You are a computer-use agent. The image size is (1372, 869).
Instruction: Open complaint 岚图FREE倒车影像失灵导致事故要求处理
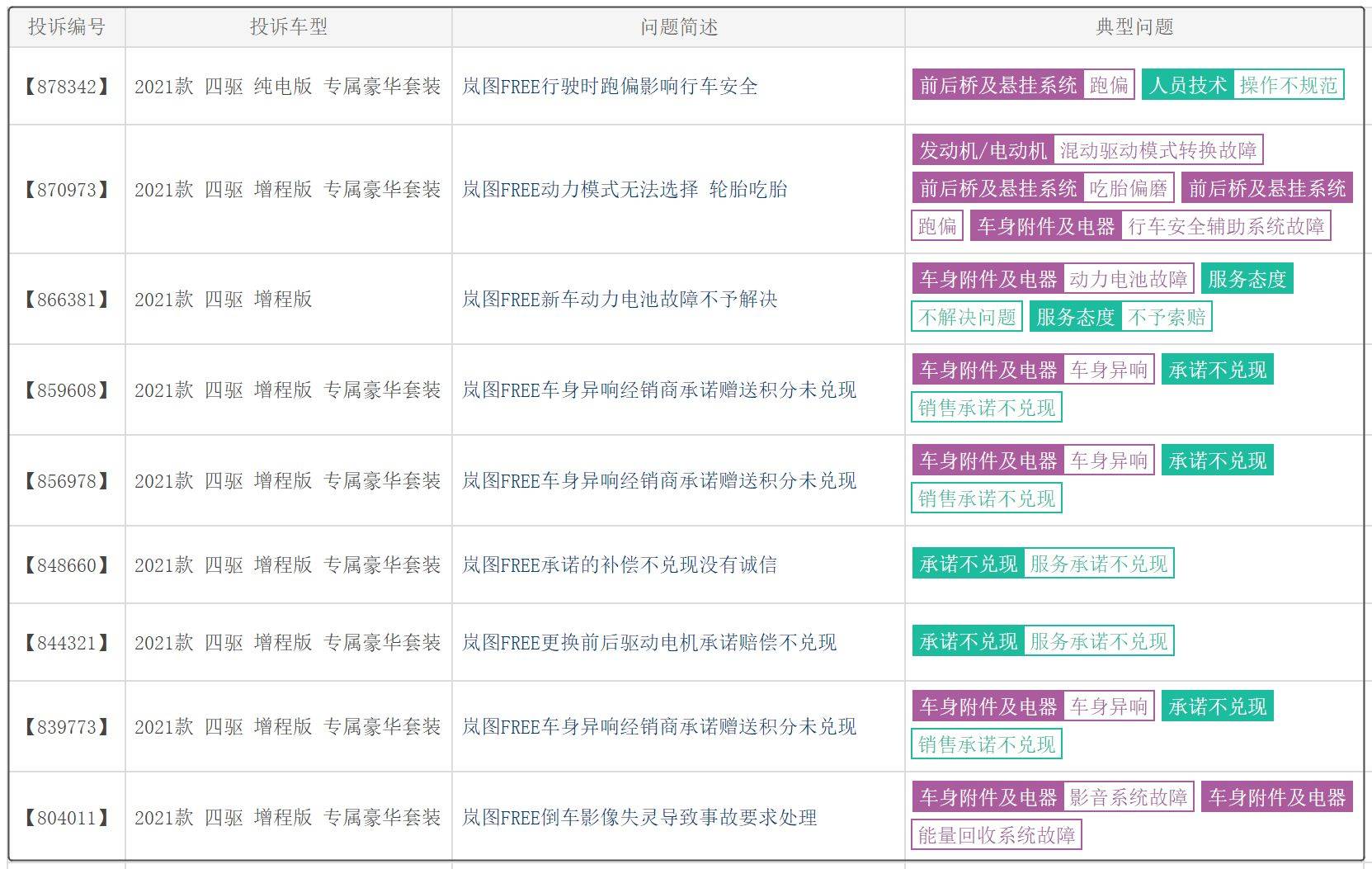click(x=639, y=817)
